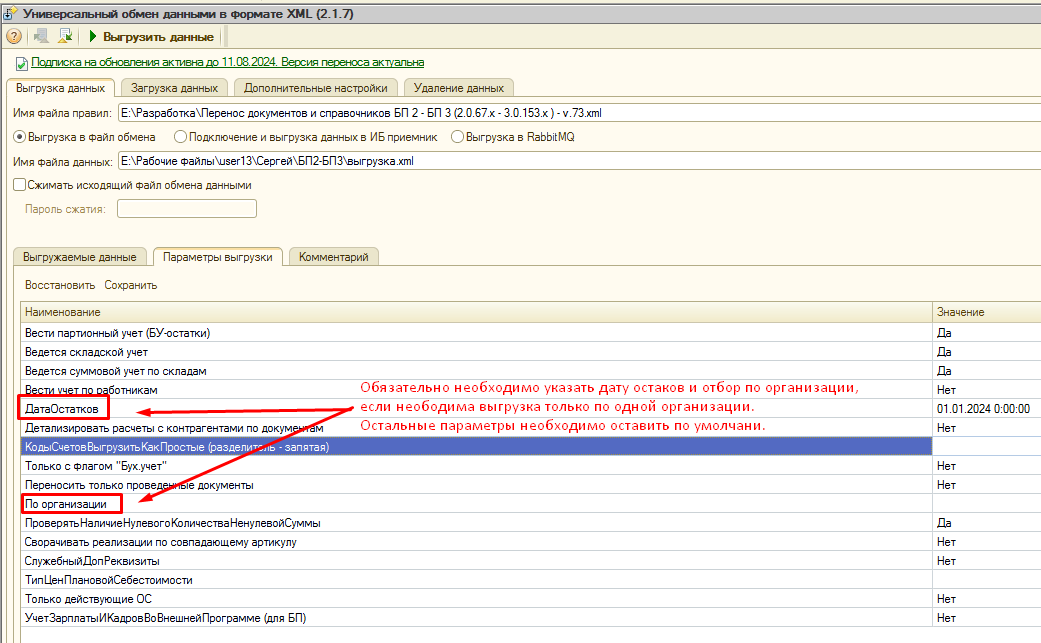Click the greyed-out restore settings toolbar icon
The image size is (1041, 643).
point(41,36)
